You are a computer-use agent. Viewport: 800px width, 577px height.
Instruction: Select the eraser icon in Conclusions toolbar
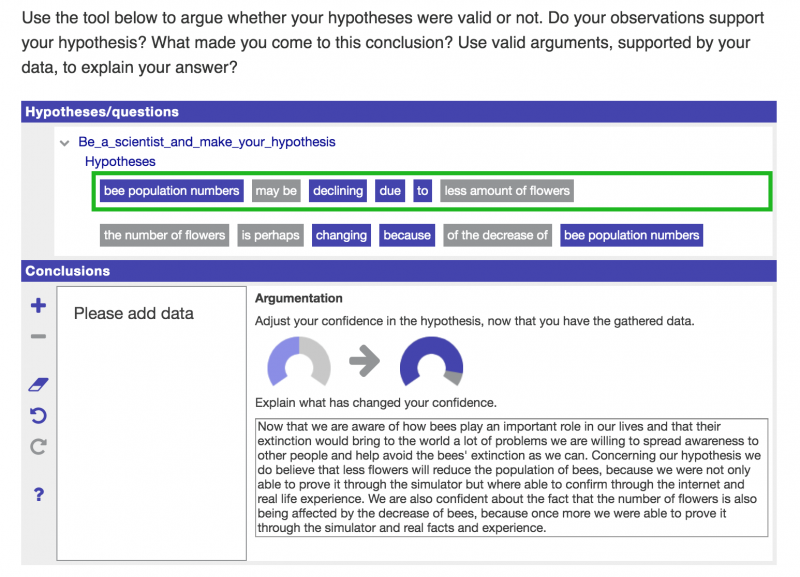[x=38, y=384]
